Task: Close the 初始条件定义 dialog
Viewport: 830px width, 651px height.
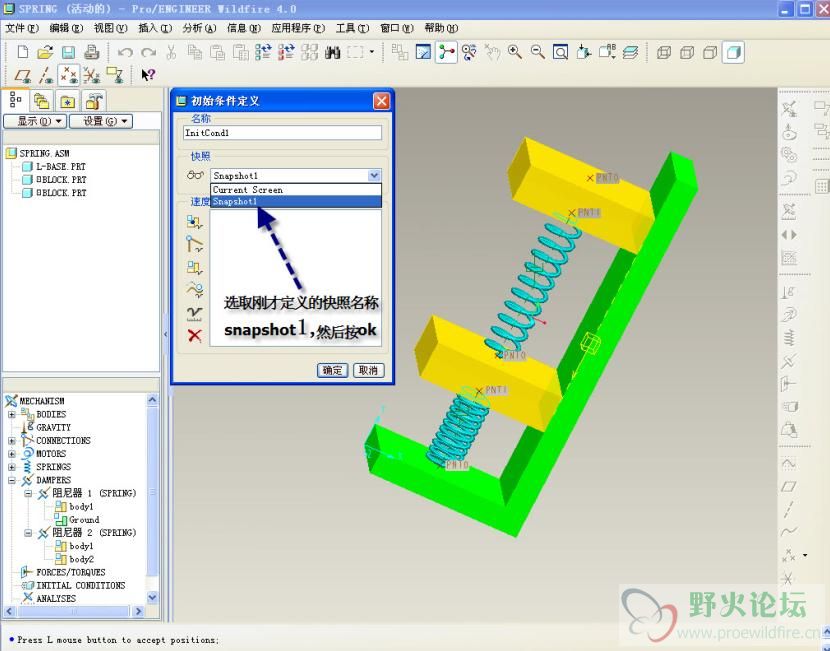Action: tap(381, 101)
